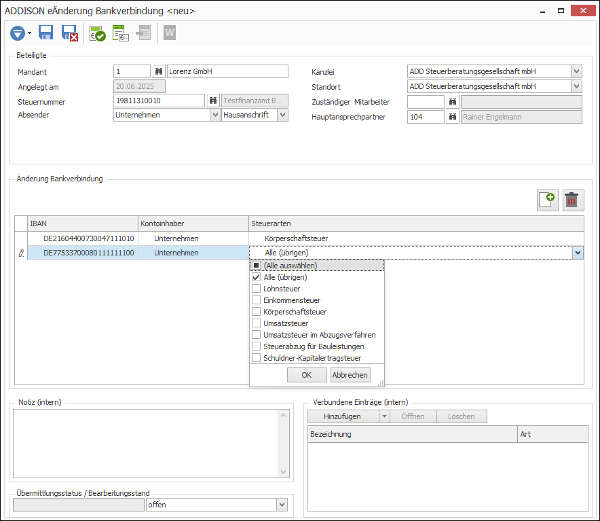Image resolution: width=600 pixels, height=521 pixels.
Task: Click the Word export icon
Action: click(170, 33)
